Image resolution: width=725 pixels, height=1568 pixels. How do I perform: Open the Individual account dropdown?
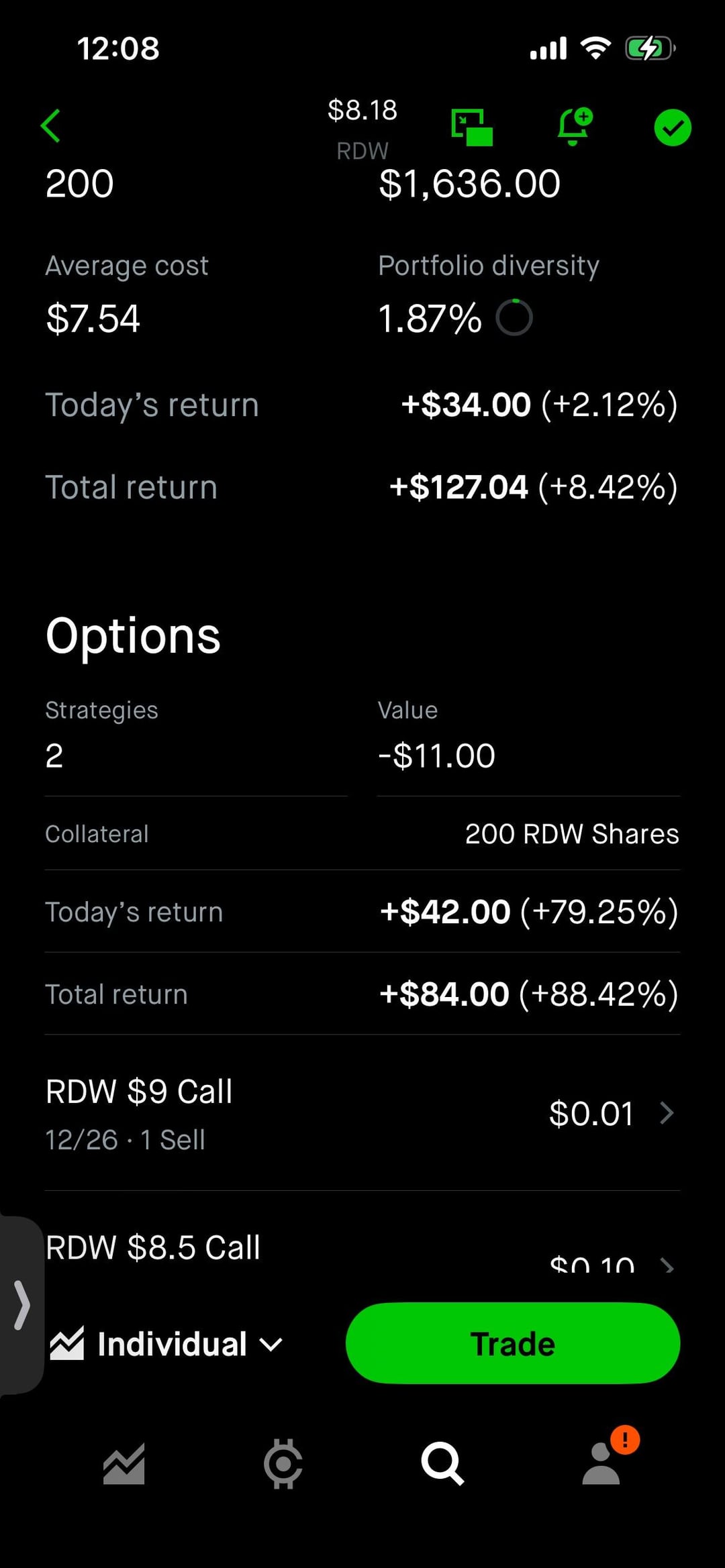pos(168,1344)
